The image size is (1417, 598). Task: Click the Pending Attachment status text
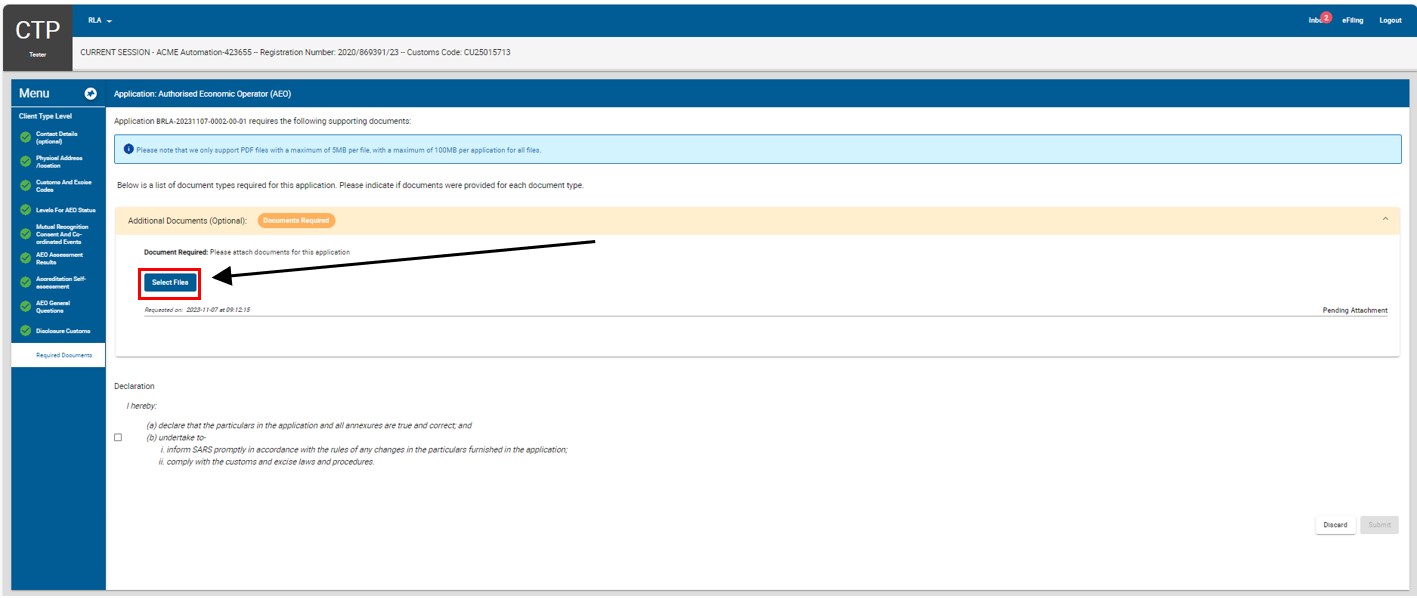1355,311
